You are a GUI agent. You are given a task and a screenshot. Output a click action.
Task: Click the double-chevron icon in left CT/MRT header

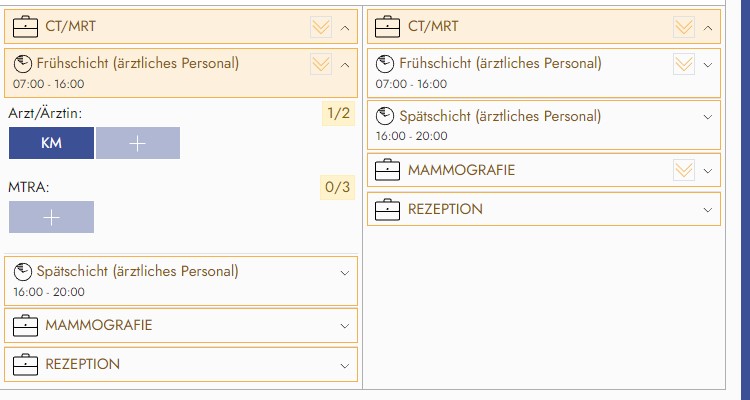321,27
